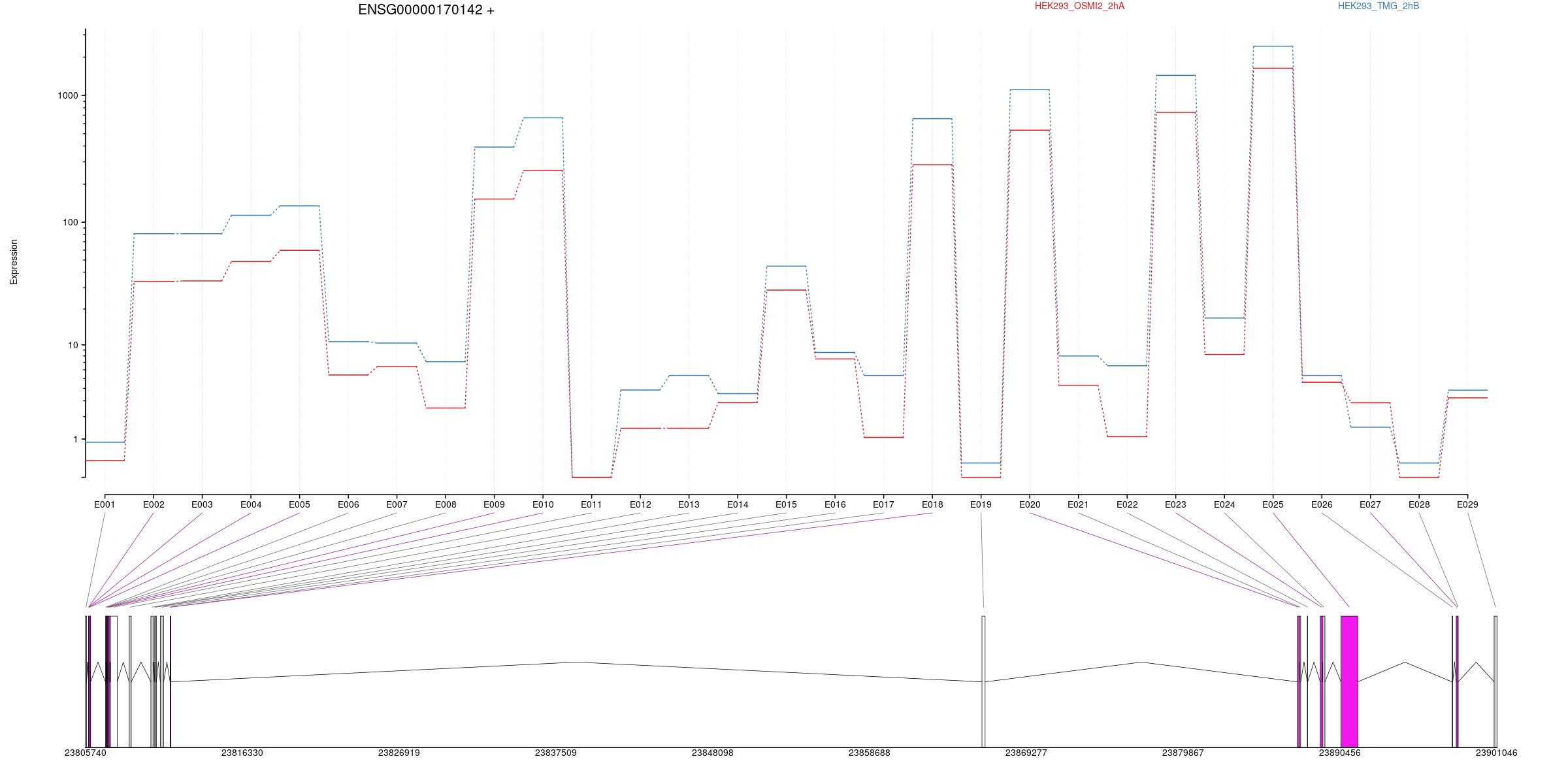The height and width of the screenshot is (784, 1568).
Task: Click exon label E028
Action: click(x=1419, y=504)
